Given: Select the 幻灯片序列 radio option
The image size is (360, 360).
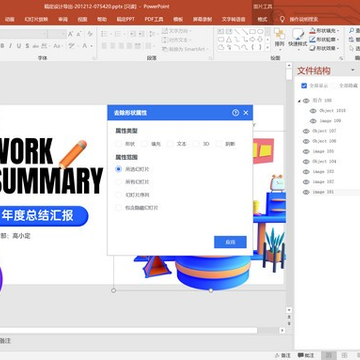Looking at the screenshot, I should [118, 195].
